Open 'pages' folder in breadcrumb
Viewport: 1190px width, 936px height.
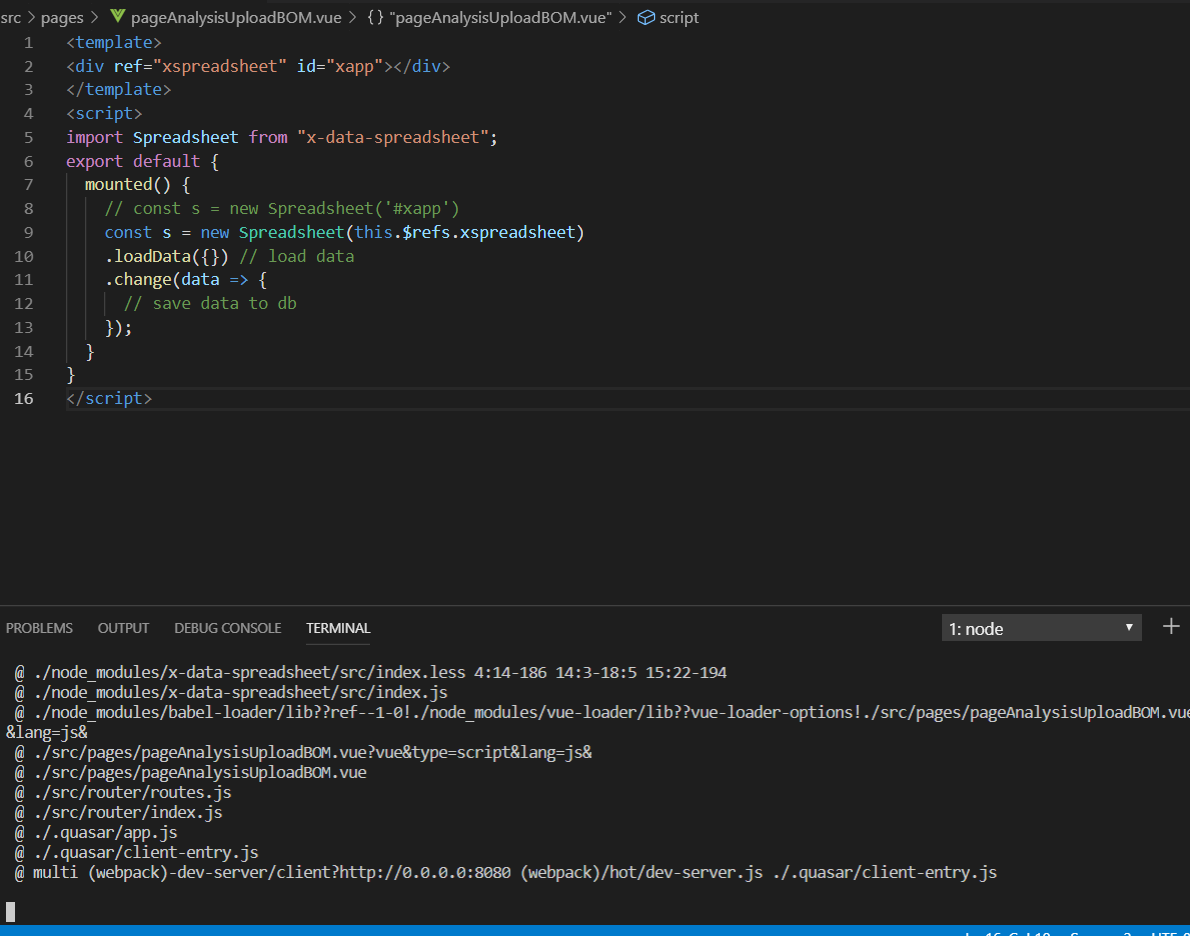point(62,17)
